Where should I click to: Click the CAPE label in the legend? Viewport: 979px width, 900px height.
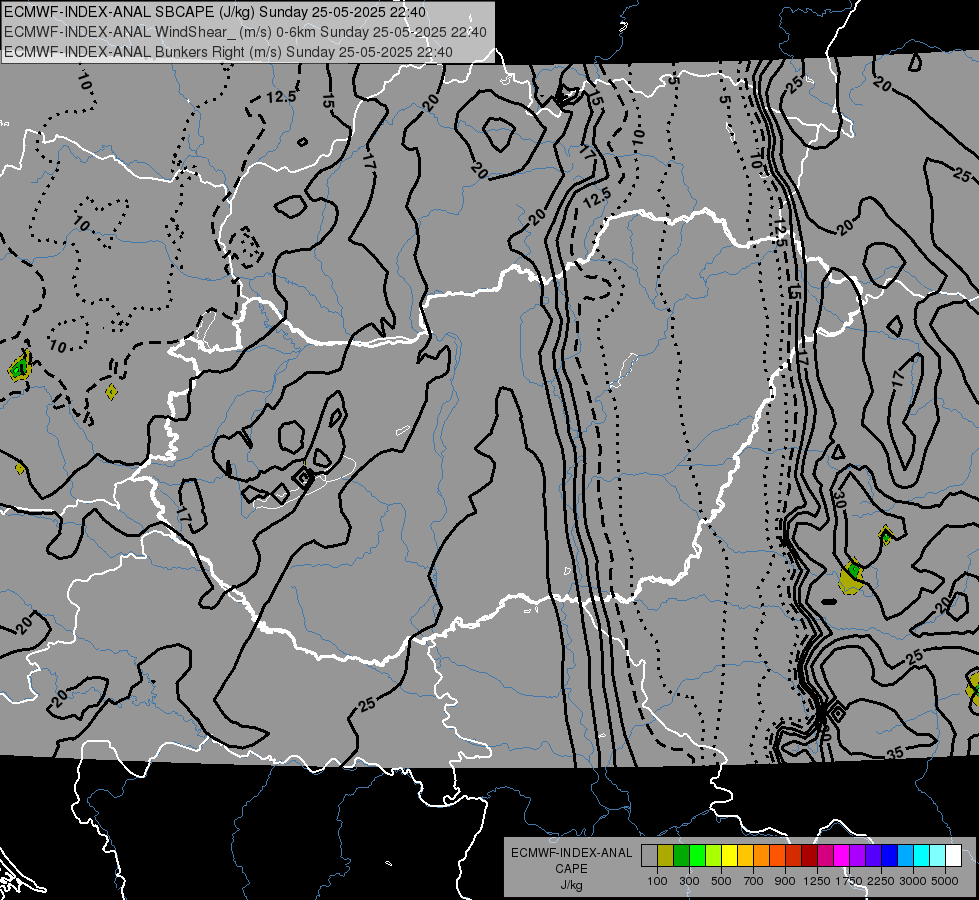pos(571,869)
